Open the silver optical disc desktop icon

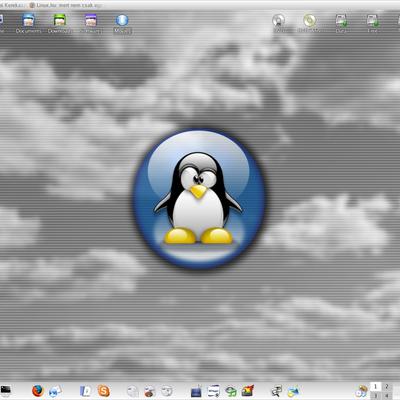278,21
